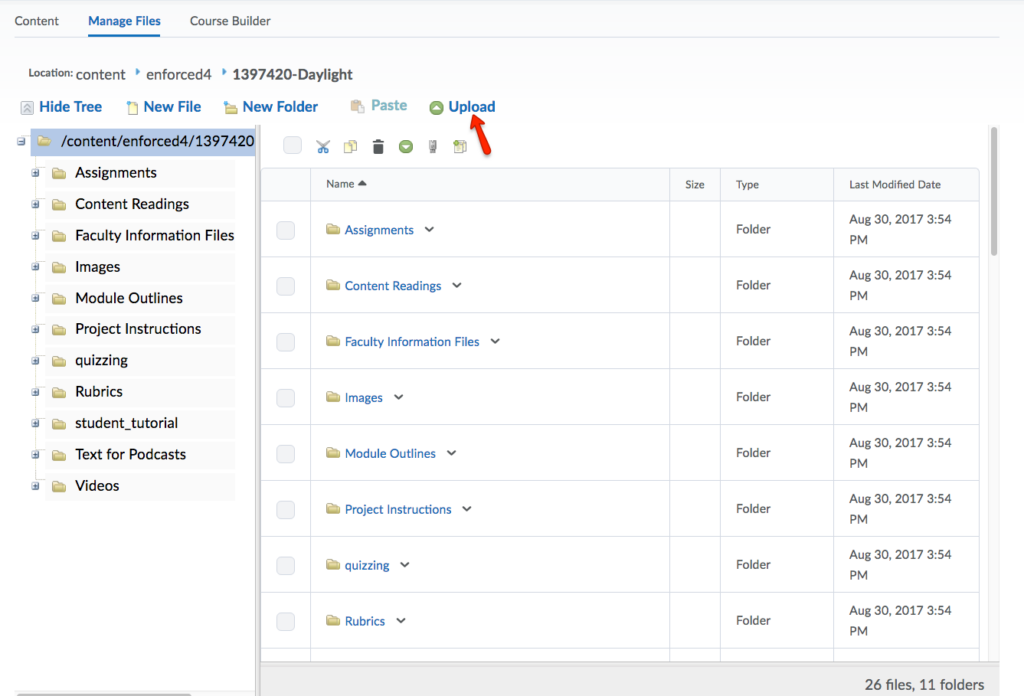Click the vertical scrollbar of the file list

pyautogui.click(x=993, y=190)
